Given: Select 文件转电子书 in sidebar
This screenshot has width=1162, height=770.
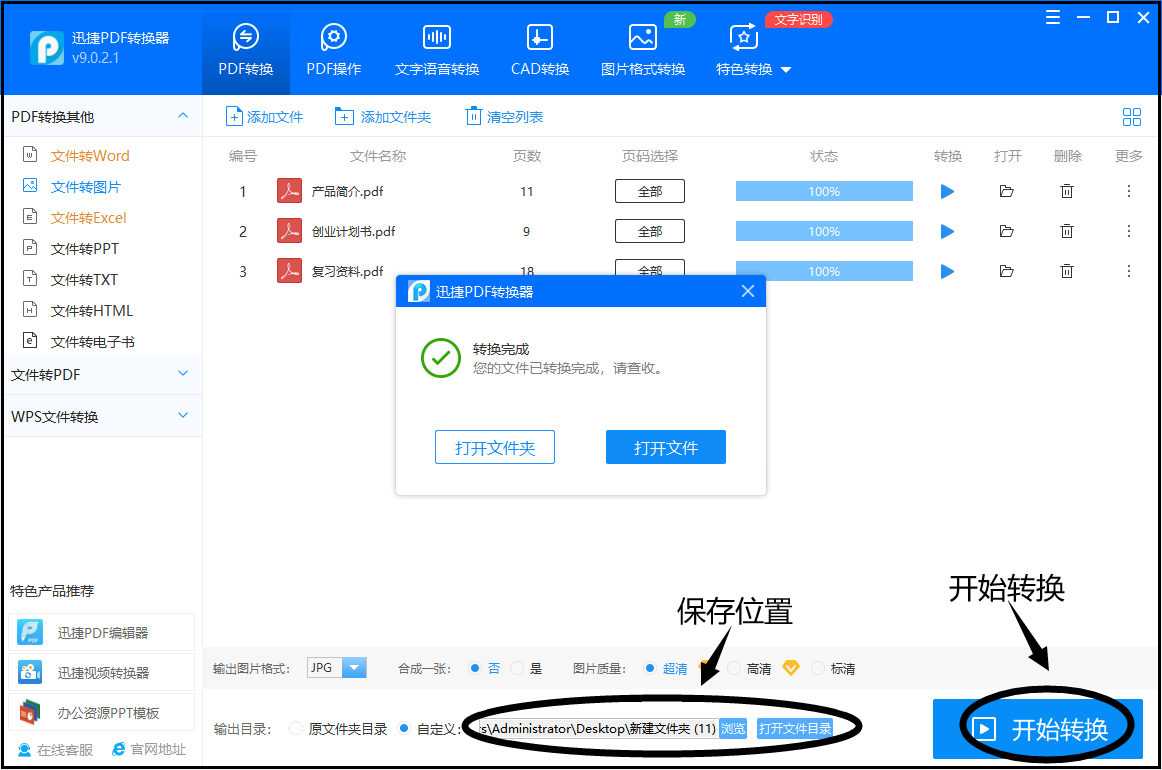Looking at the screenshot, I should 92,342.
